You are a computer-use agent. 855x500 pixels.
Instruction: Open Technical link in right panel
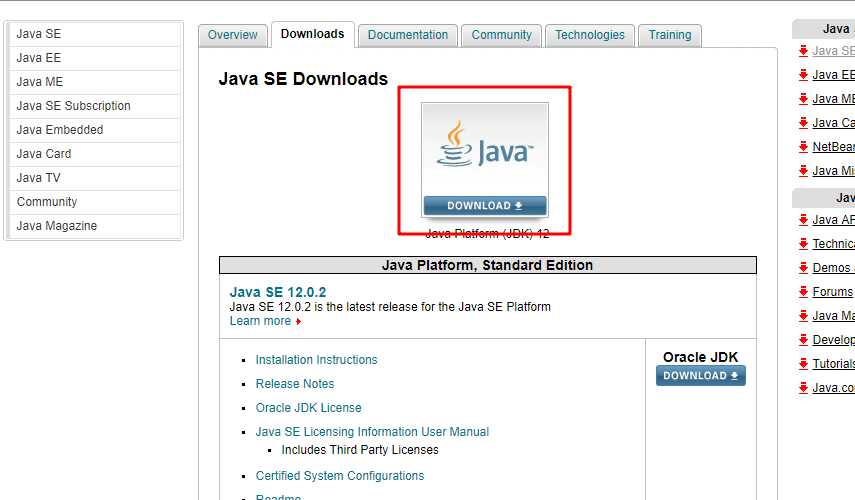click(x=833, y=244)
